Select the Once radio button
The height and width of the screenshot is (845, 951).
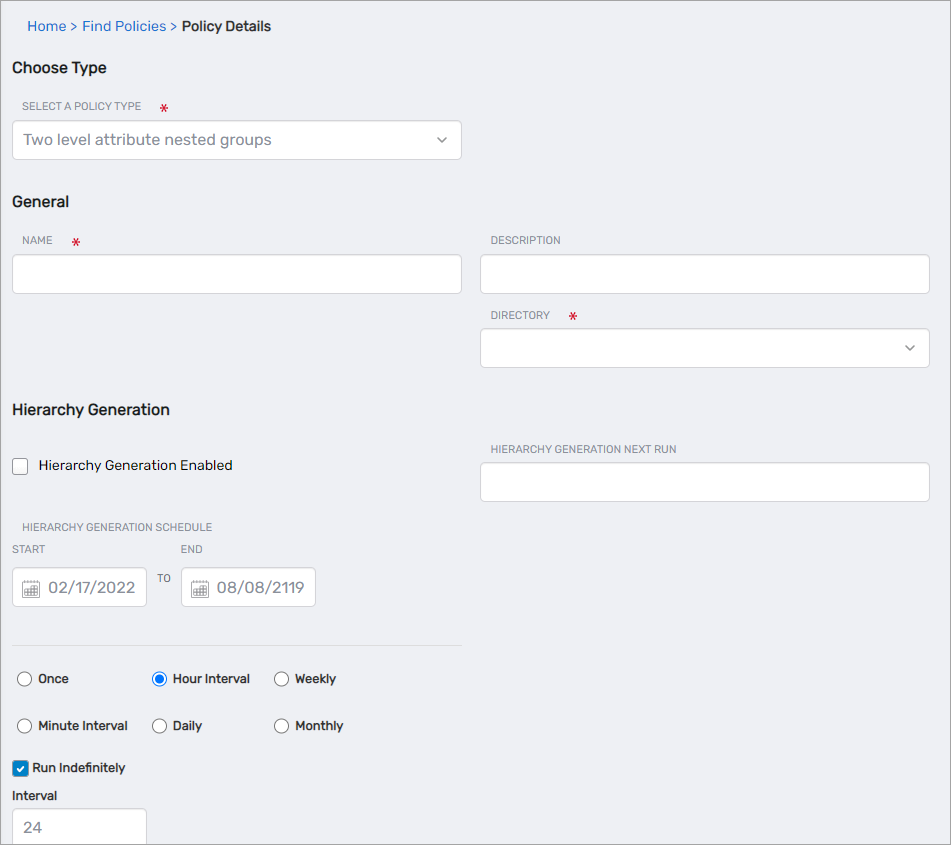[x=25, y=679]
